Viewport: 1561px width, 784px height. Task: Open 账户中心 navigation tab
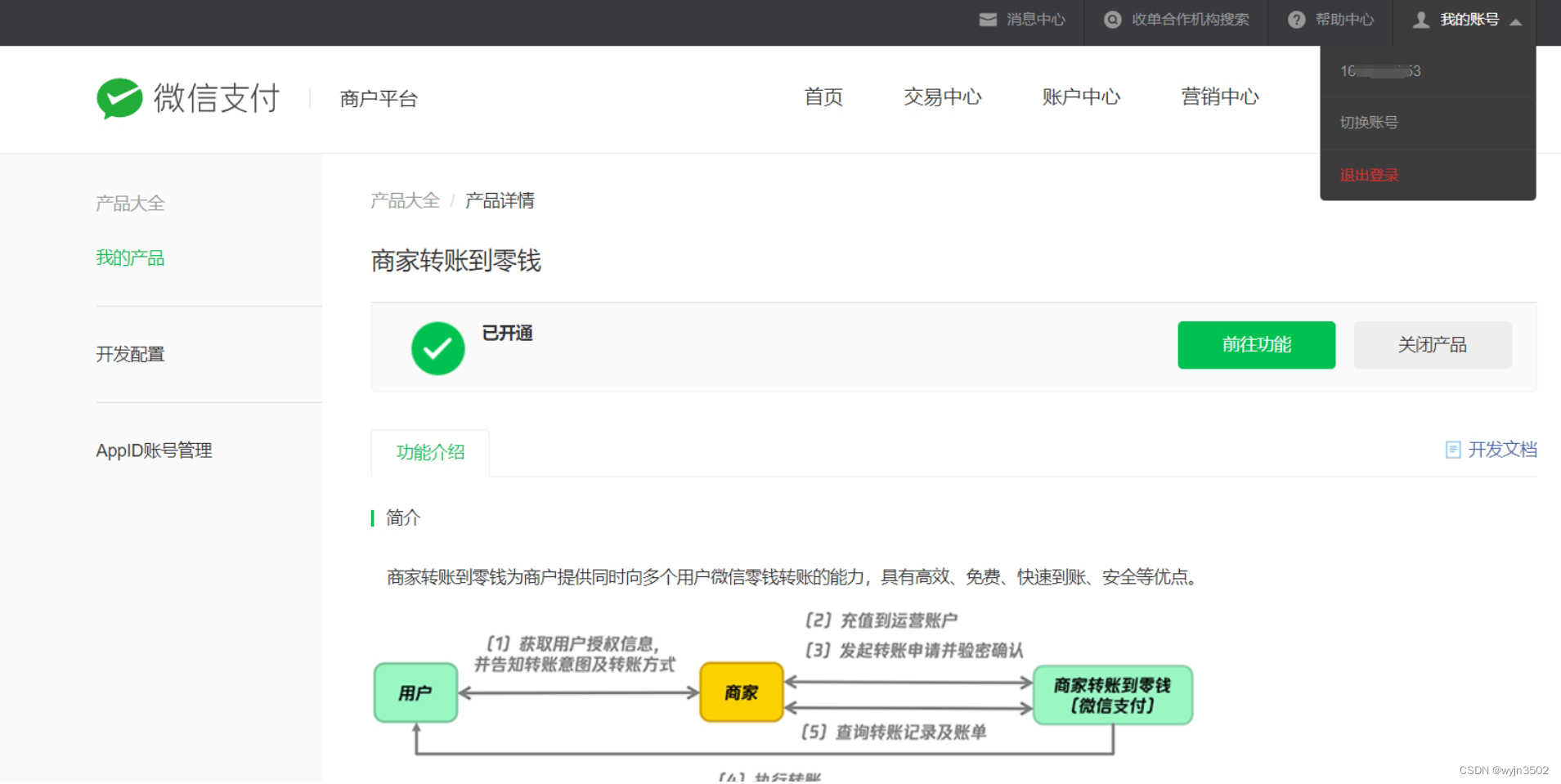1080,97
